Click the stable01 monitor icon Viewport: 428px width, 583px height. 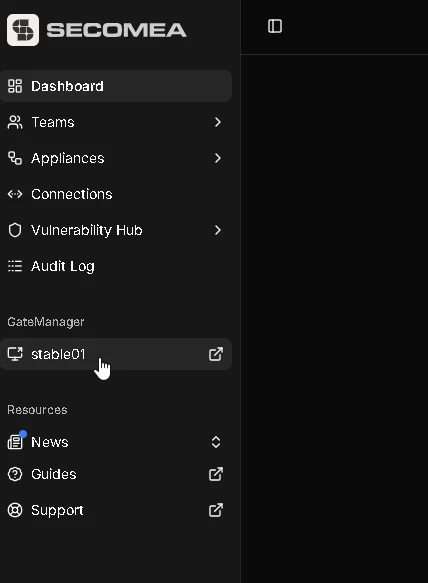(15, 354)
